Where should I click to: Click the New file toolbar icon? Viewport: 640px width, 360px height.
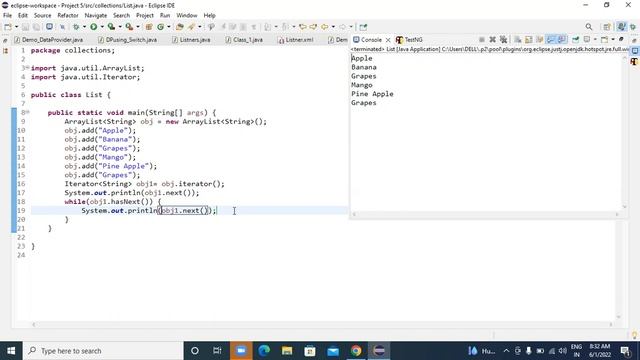(8, 27)
